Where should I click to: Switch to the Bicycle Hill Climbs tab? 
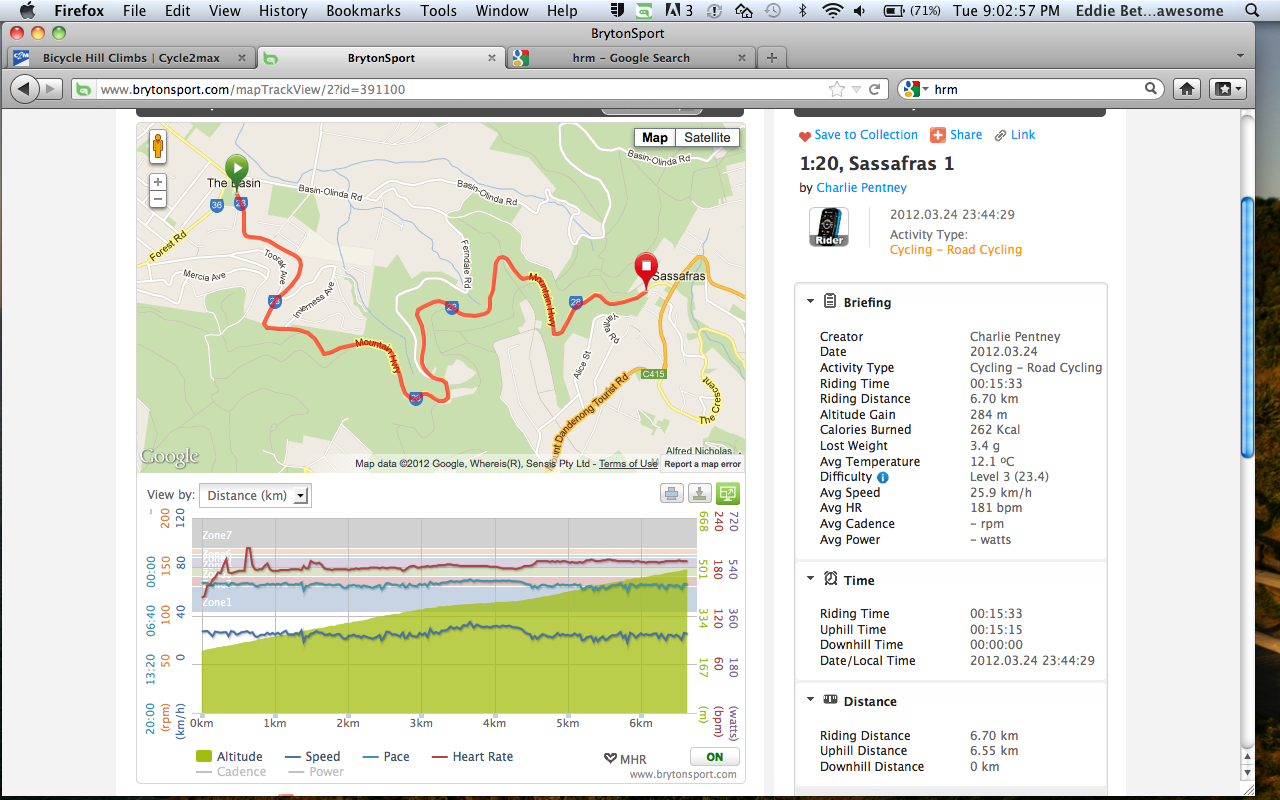point(130,58)
